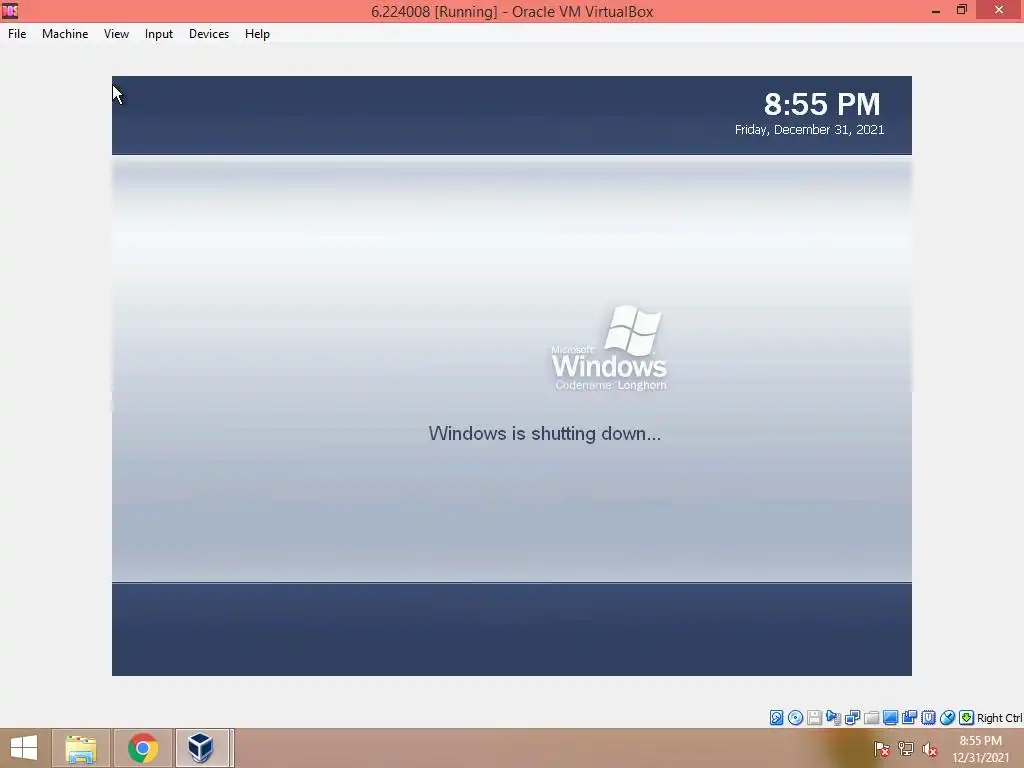Minimize the VirtualBox window

(936, 10)
